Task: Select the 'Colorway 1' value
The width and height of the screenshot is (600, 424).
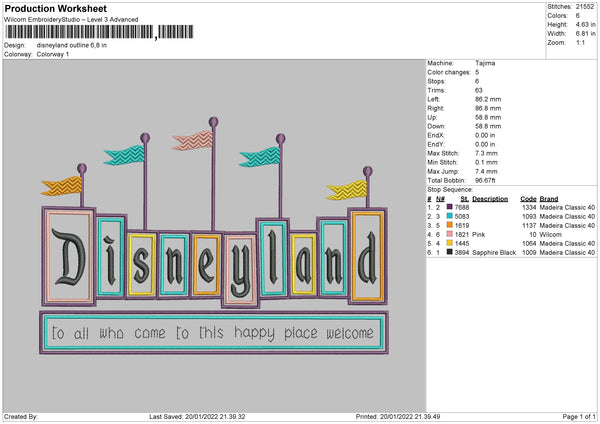Action: pos(53,54)
